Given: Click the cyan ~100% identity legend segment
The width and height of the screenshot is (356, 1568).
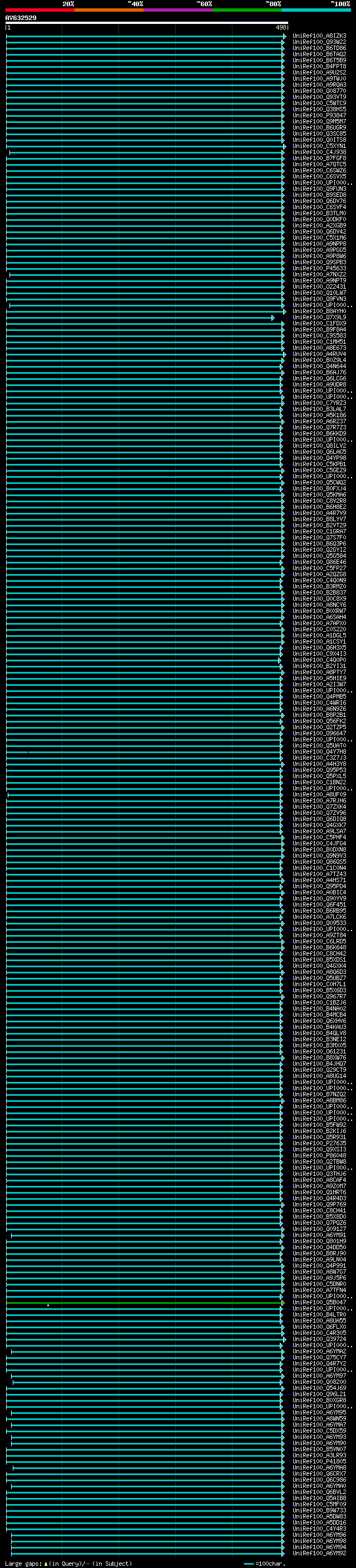Looking at the screenshot, I should click(x=316, y=10).
